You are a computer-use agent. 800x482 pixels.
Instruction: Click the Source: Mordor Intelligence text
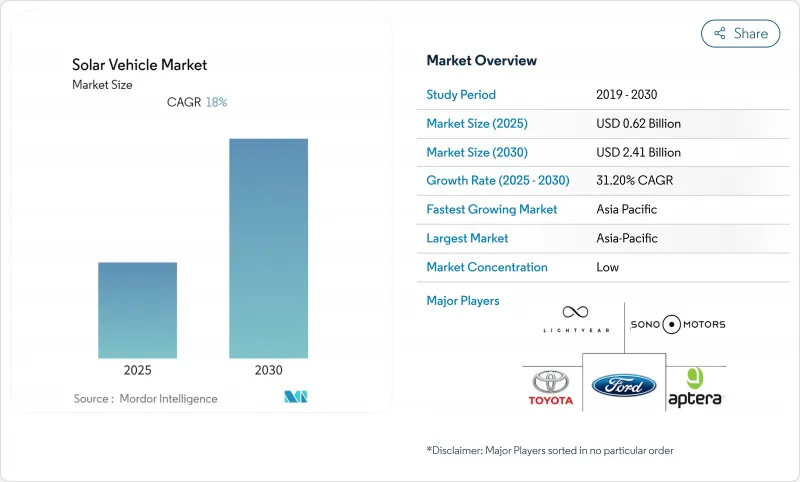[x=145, y=399]
